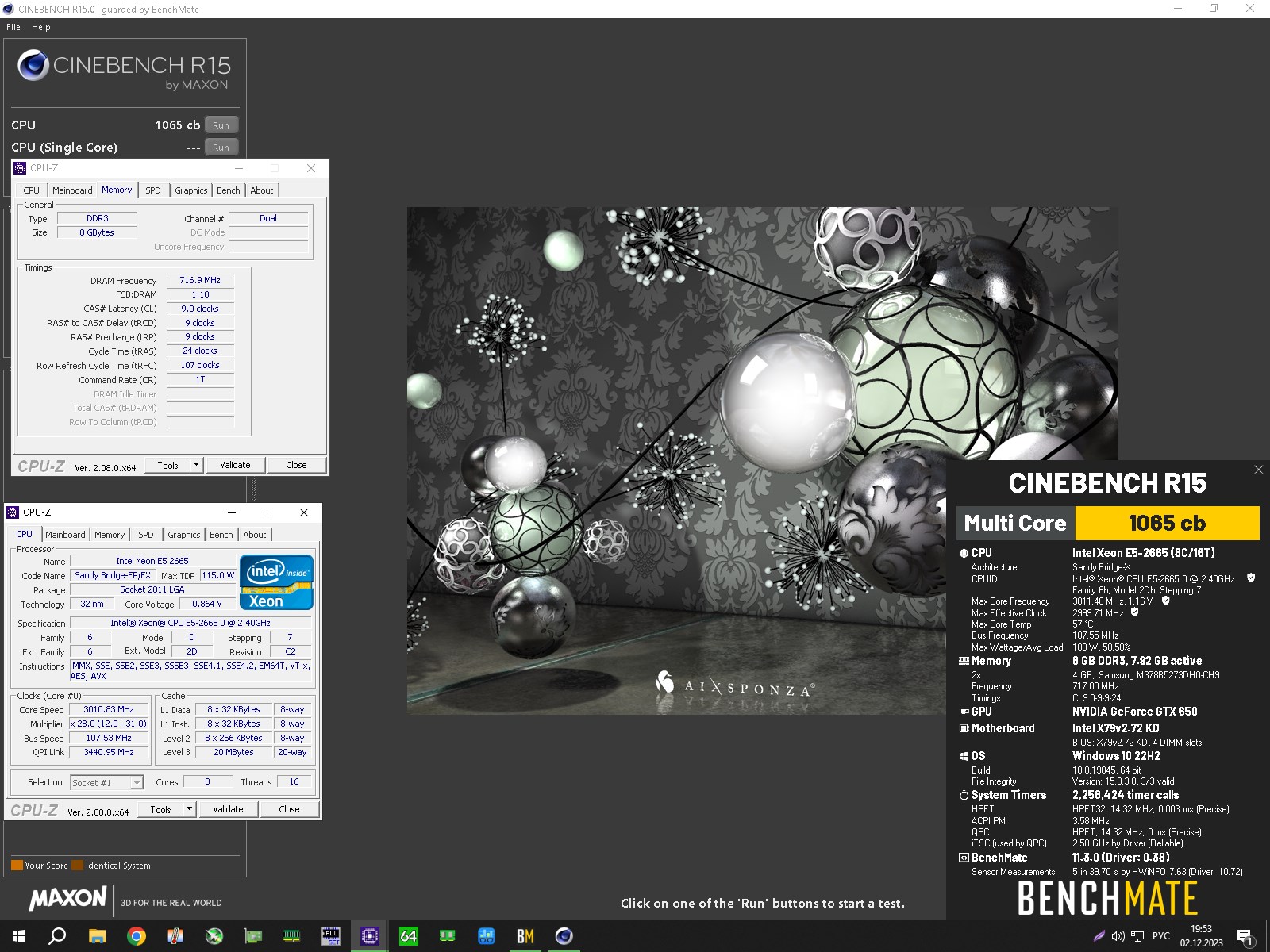Open the taskbar search magnifier

[x=57, y=936]
